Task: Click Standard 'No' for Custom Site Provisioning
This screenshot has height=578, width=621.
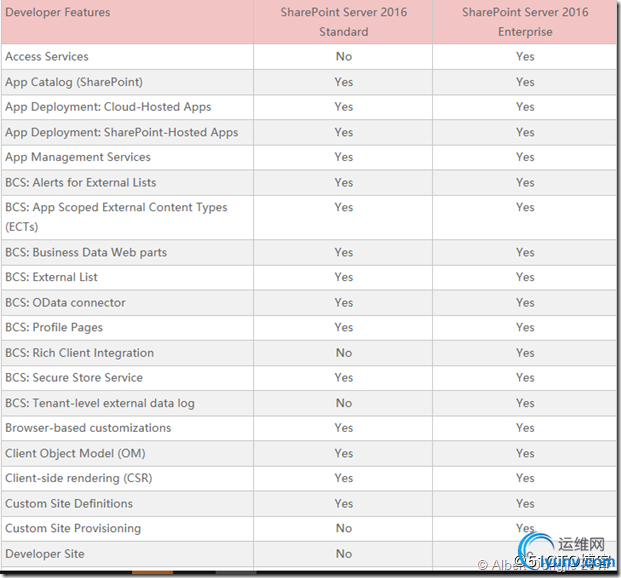Action: click(x=343, y=529)
